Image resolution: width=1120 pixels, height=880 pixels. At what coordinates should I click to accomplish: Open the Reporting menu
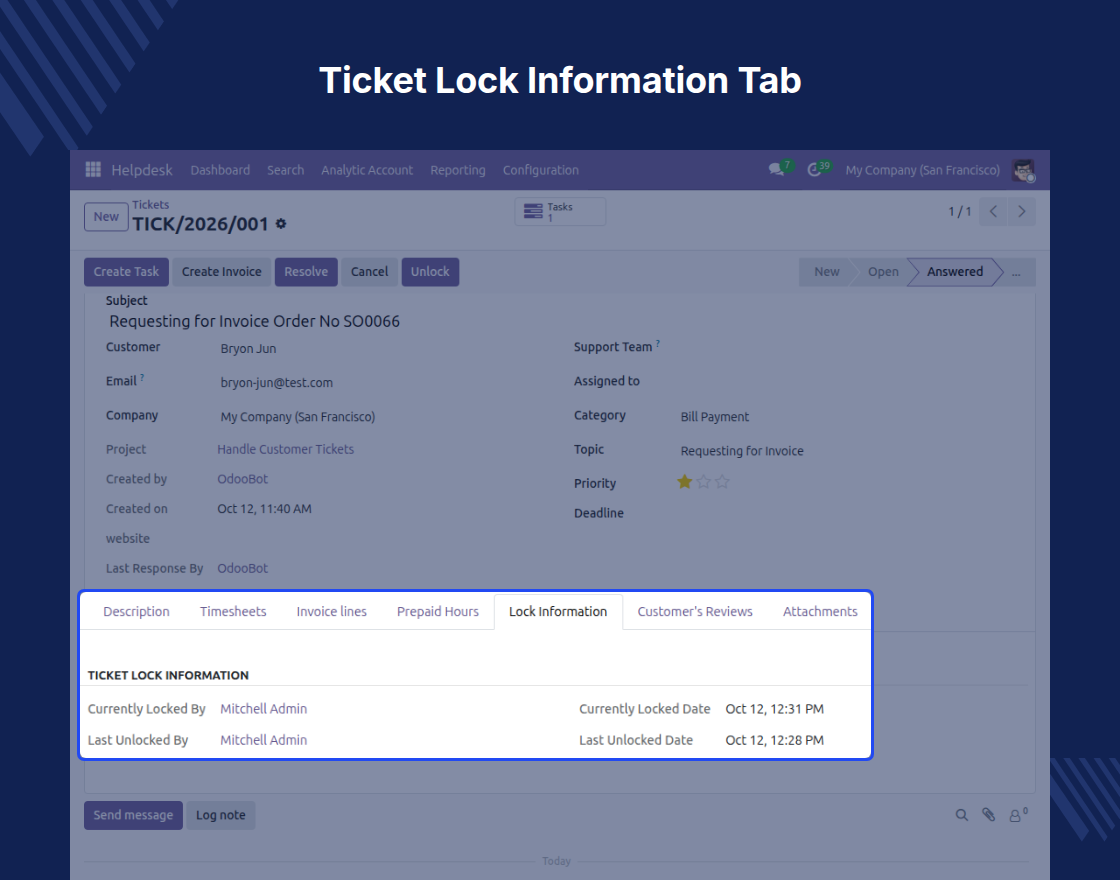coord(458,170)
